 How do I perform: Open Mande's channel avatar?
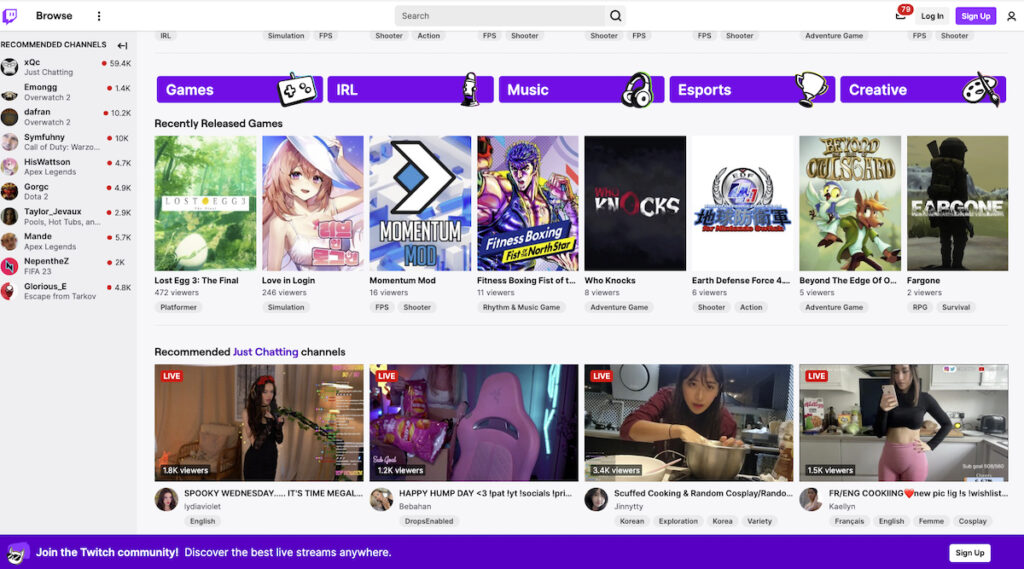pos(10,241)
